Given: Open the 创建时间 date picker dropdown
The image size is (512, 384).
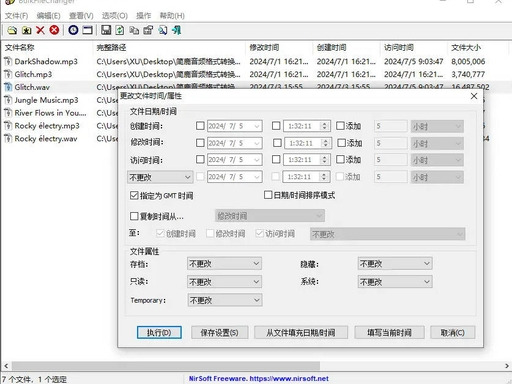Looking at the screenshot, I should (257, 126).
